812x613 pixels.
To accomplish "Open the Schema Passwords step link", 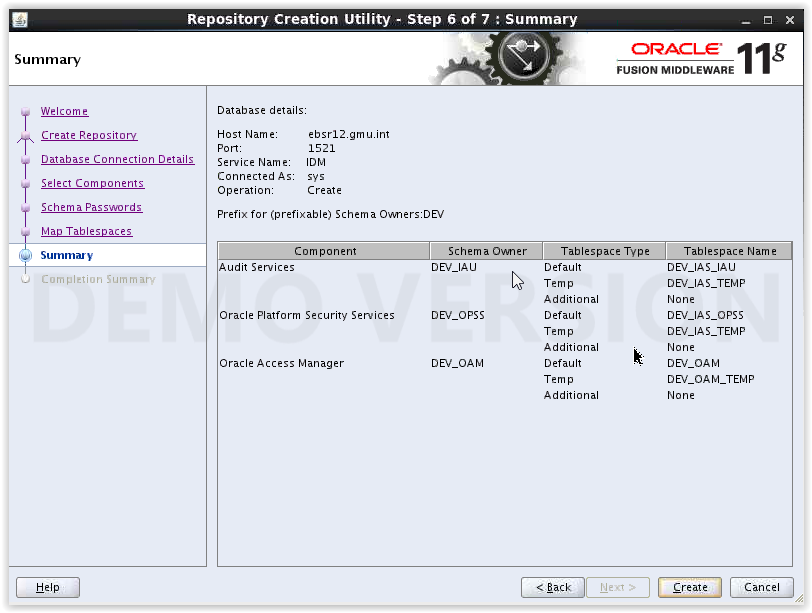I will (x=92, y=207).
